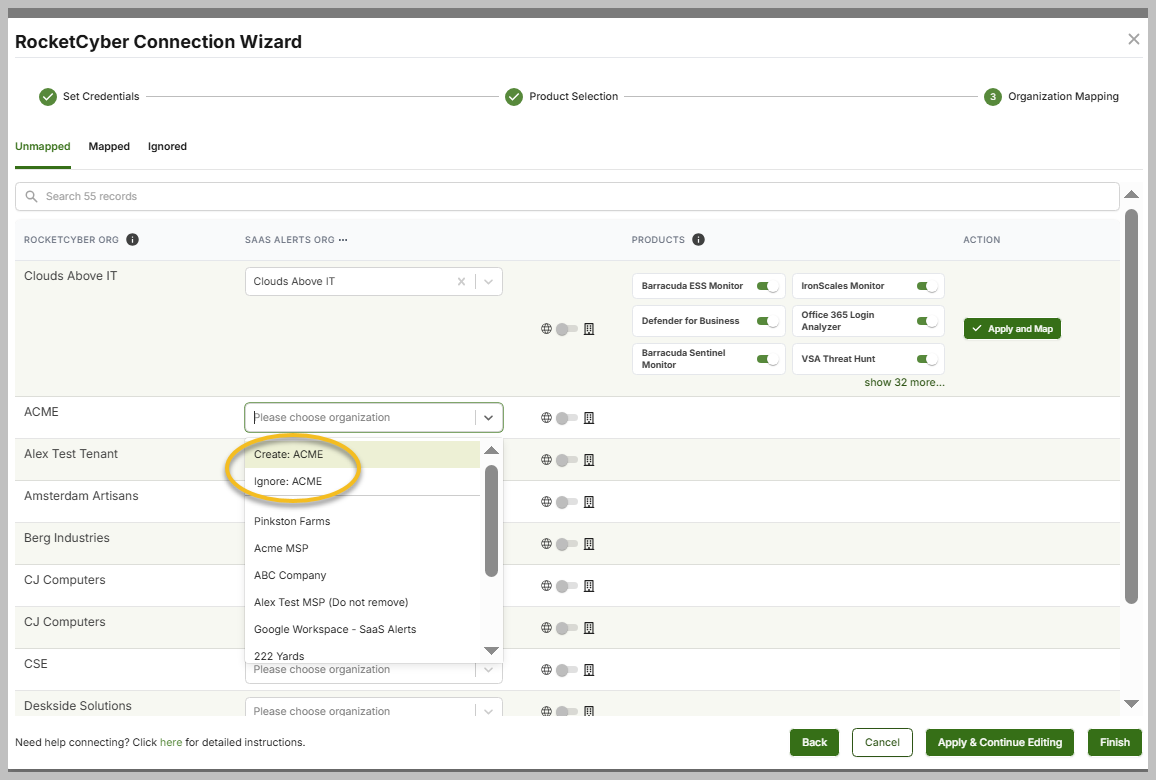Click the info icon next to RocketCyber Org

point(133,240)
